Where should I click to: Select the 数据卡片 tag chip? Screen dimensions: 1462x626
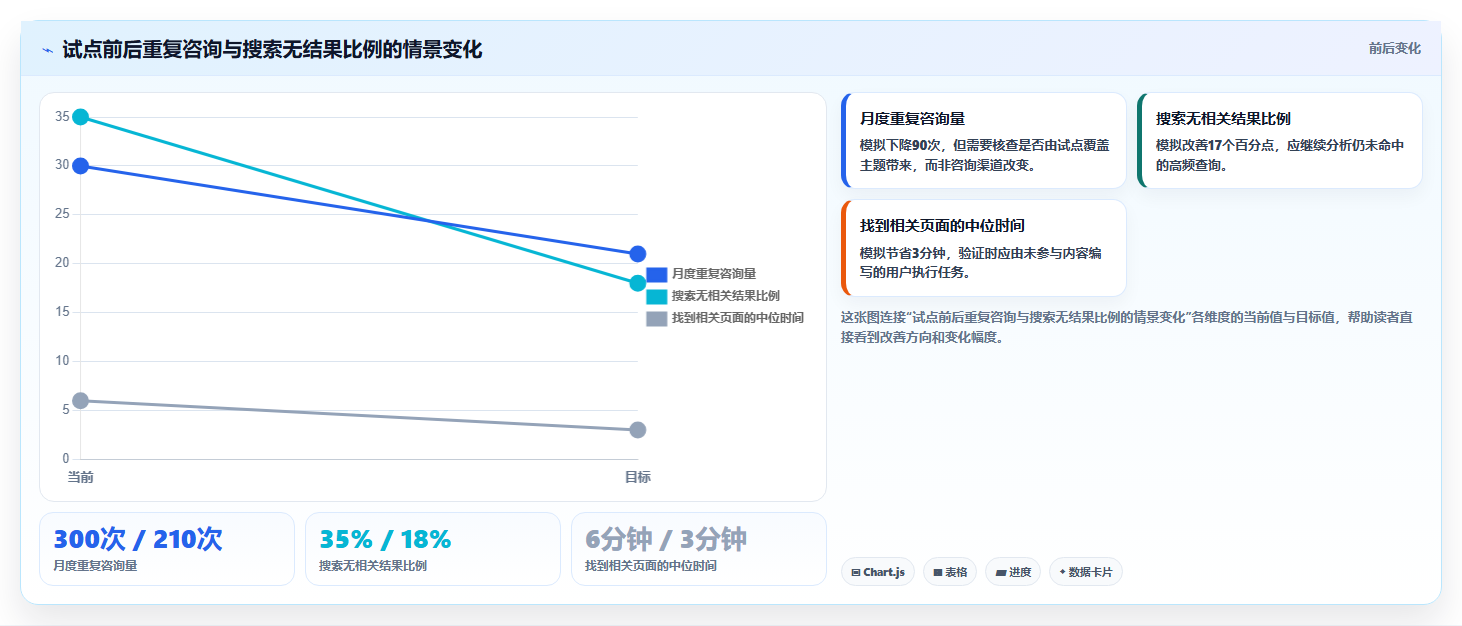pos(1086,572)
